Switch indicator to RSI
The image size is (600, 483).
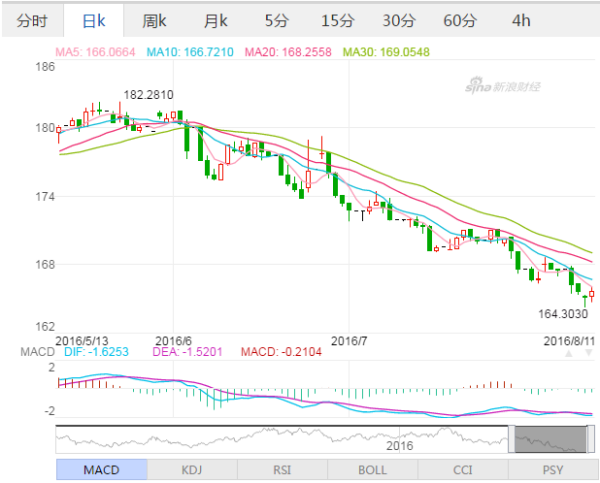tap(282, 470)
